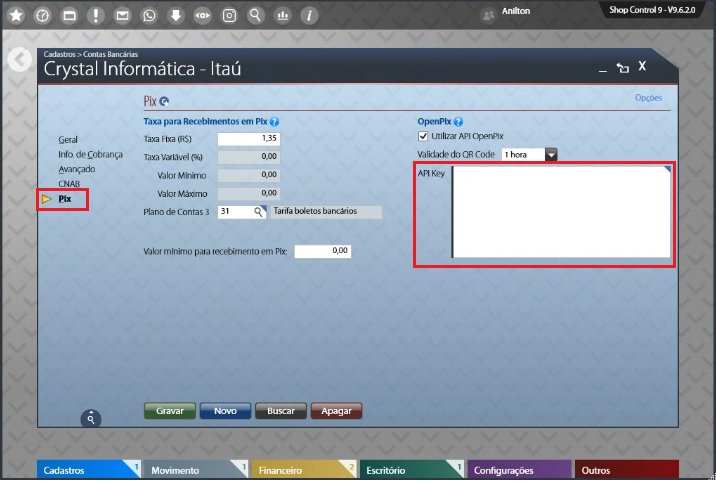Click lookup magnifier in Plano de Contas field
The width and height of the screenshot is (716, 486).
tap(258, 212)
